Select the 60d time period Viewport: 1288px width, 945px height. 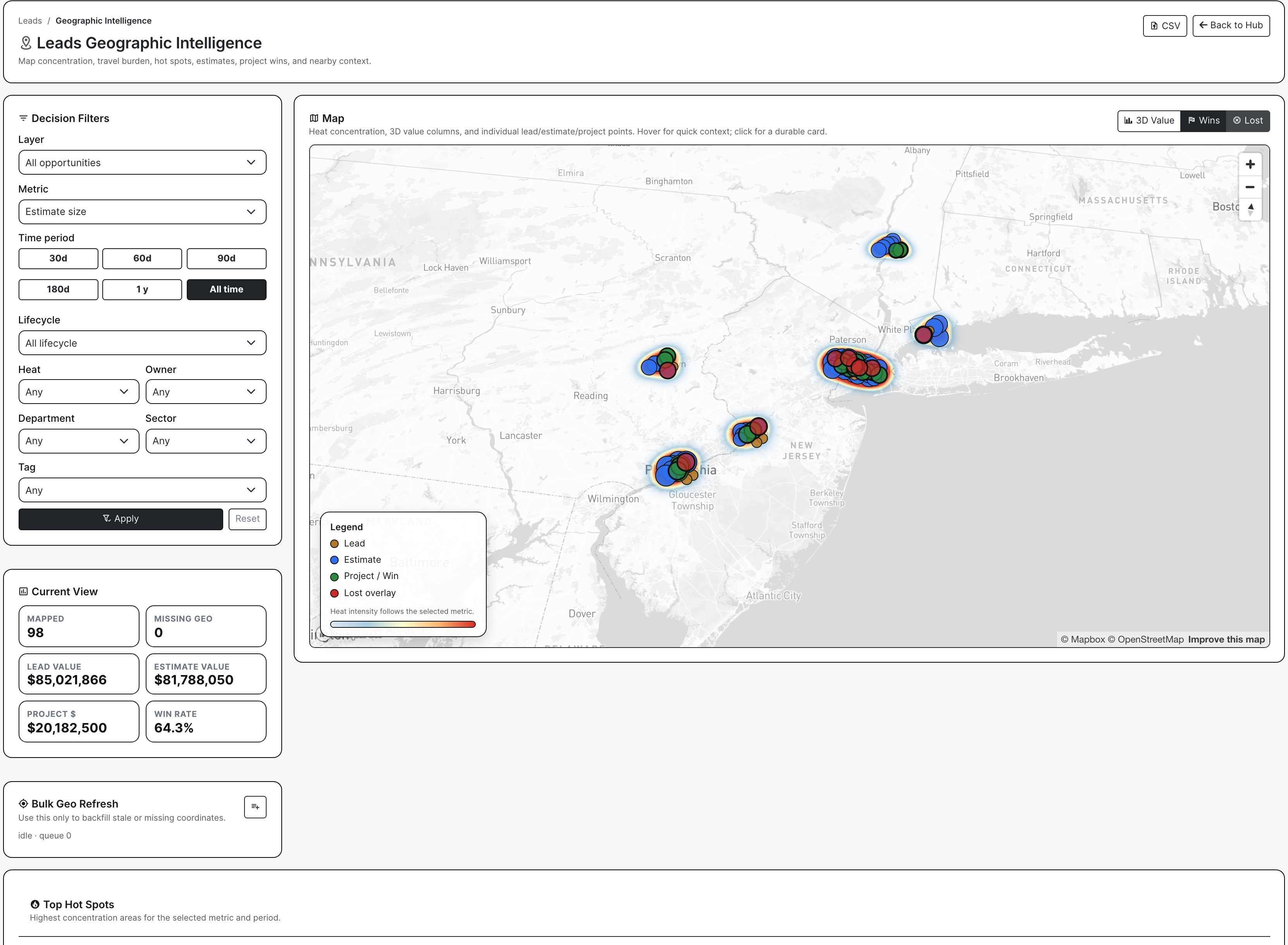[x=143, y=259]
